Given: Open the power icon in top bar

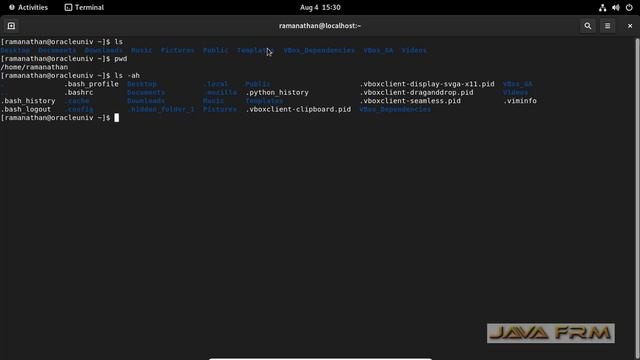Looking at the screenshot, I should coord(629,7).
